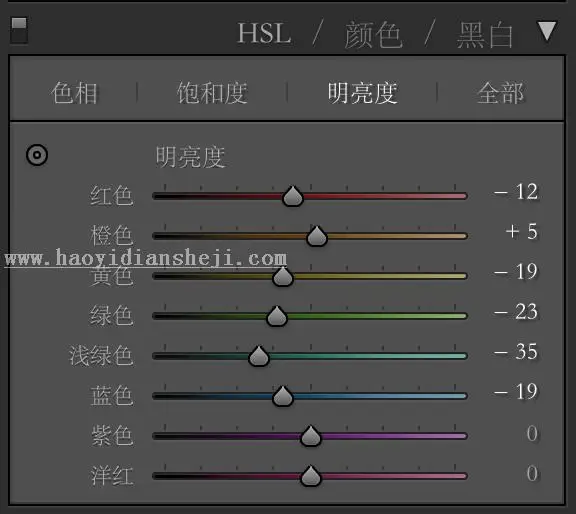
Task: Click the 蓝色 luminance slider handle
Action: (283, 396)
